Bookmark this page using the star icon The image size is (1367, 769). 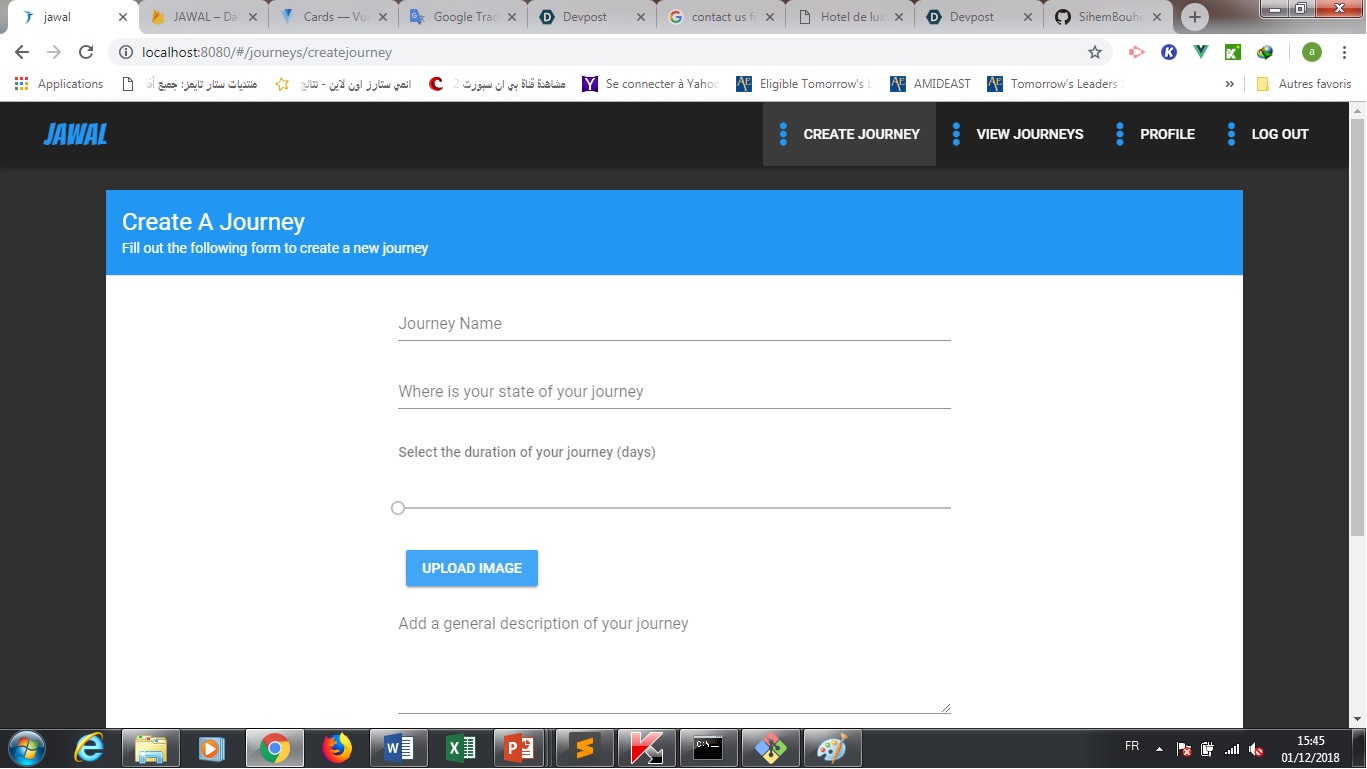coord(1094,52)
